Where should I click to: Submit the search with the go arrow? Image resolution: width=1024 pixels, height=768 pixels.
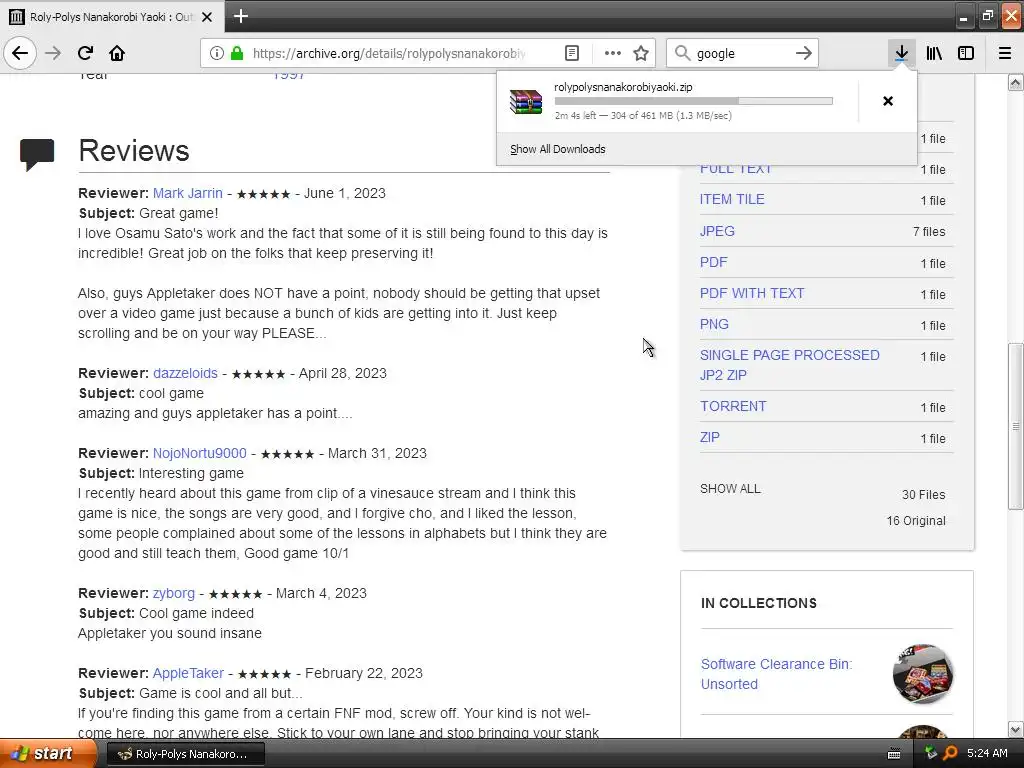pyautogui.click(x=804, y=53)
